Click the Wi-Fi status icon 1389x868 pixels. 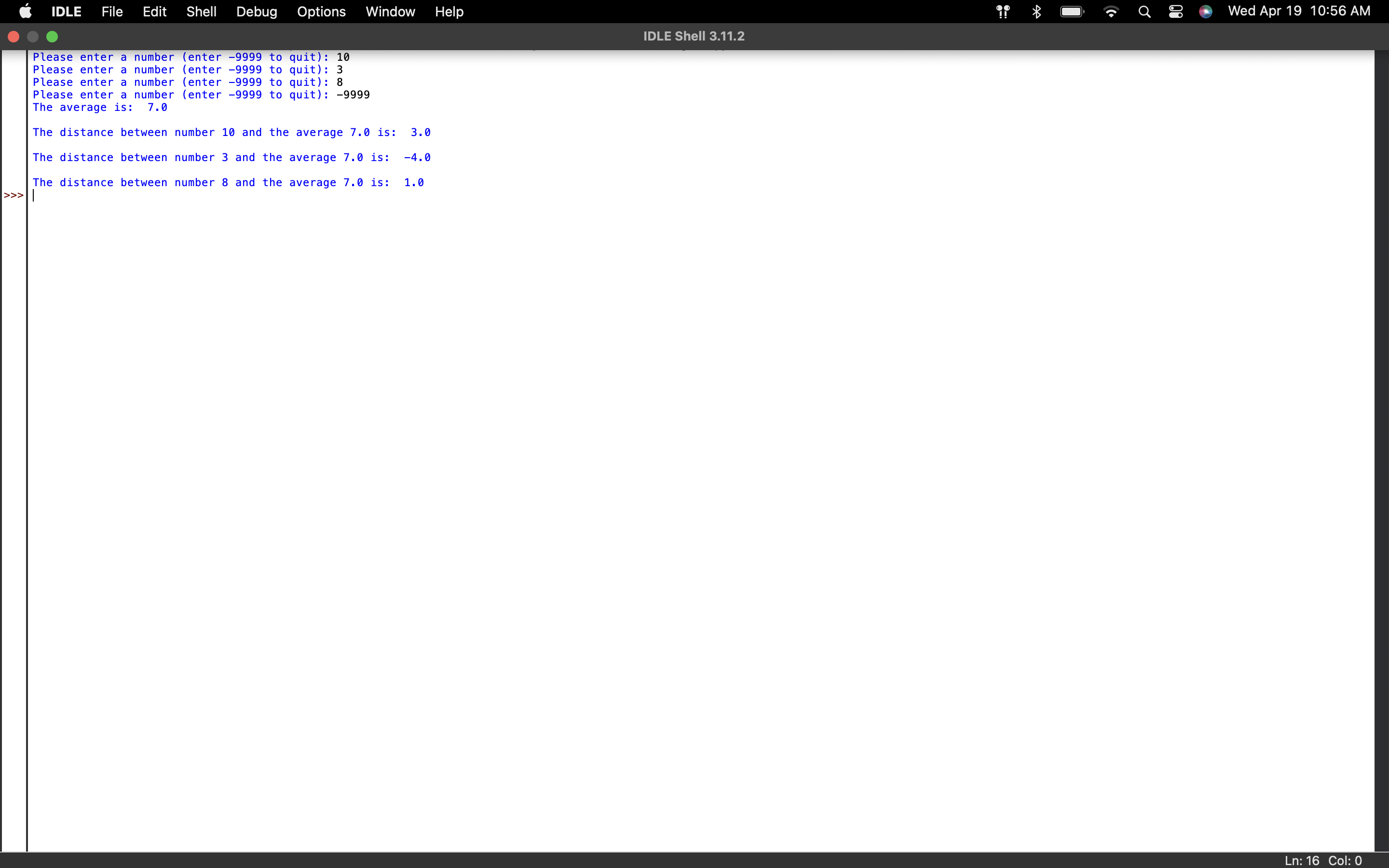point(1111,12)
